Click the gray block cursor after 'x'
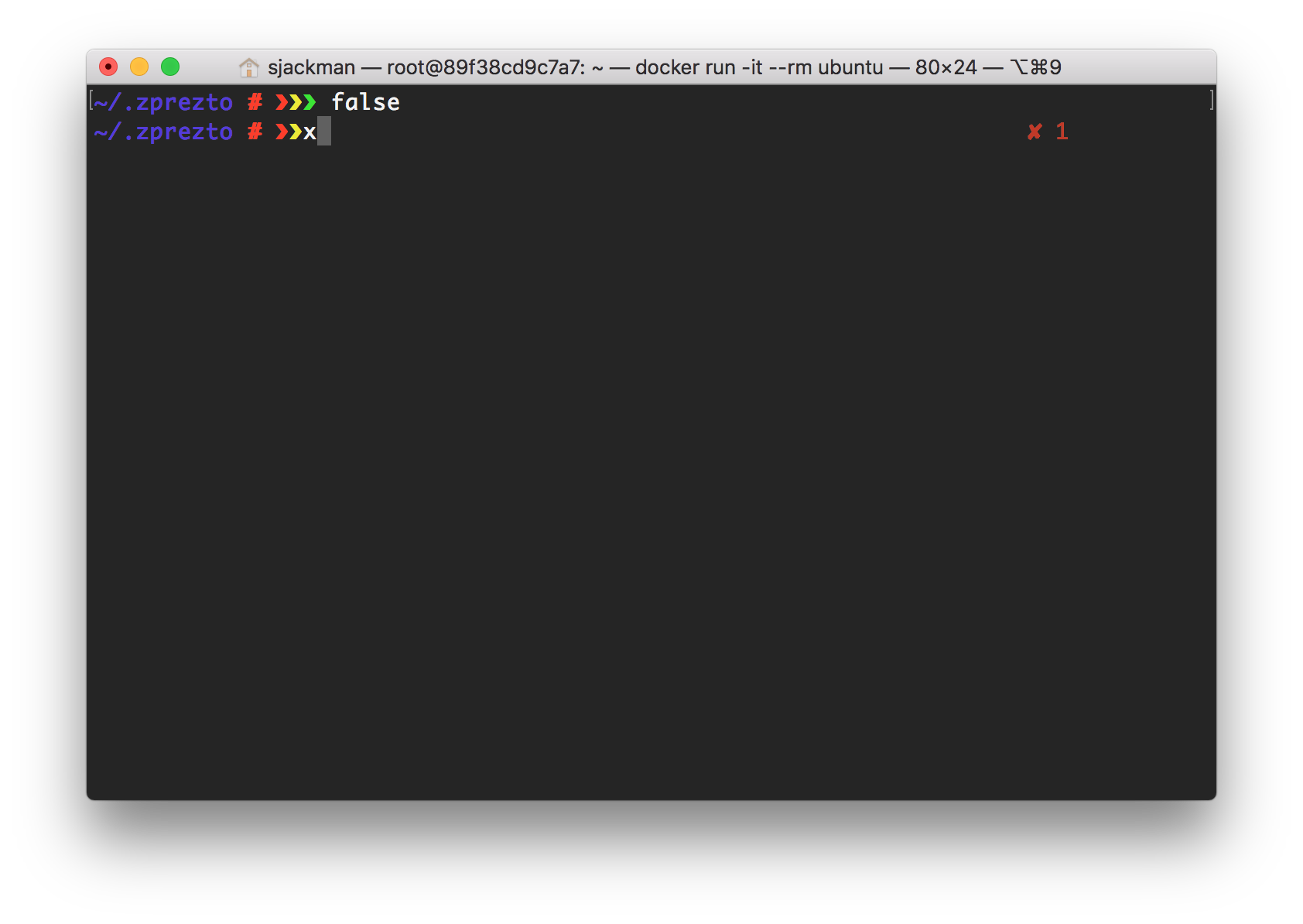Screen dimensions: 1303x924 [324, 132]
